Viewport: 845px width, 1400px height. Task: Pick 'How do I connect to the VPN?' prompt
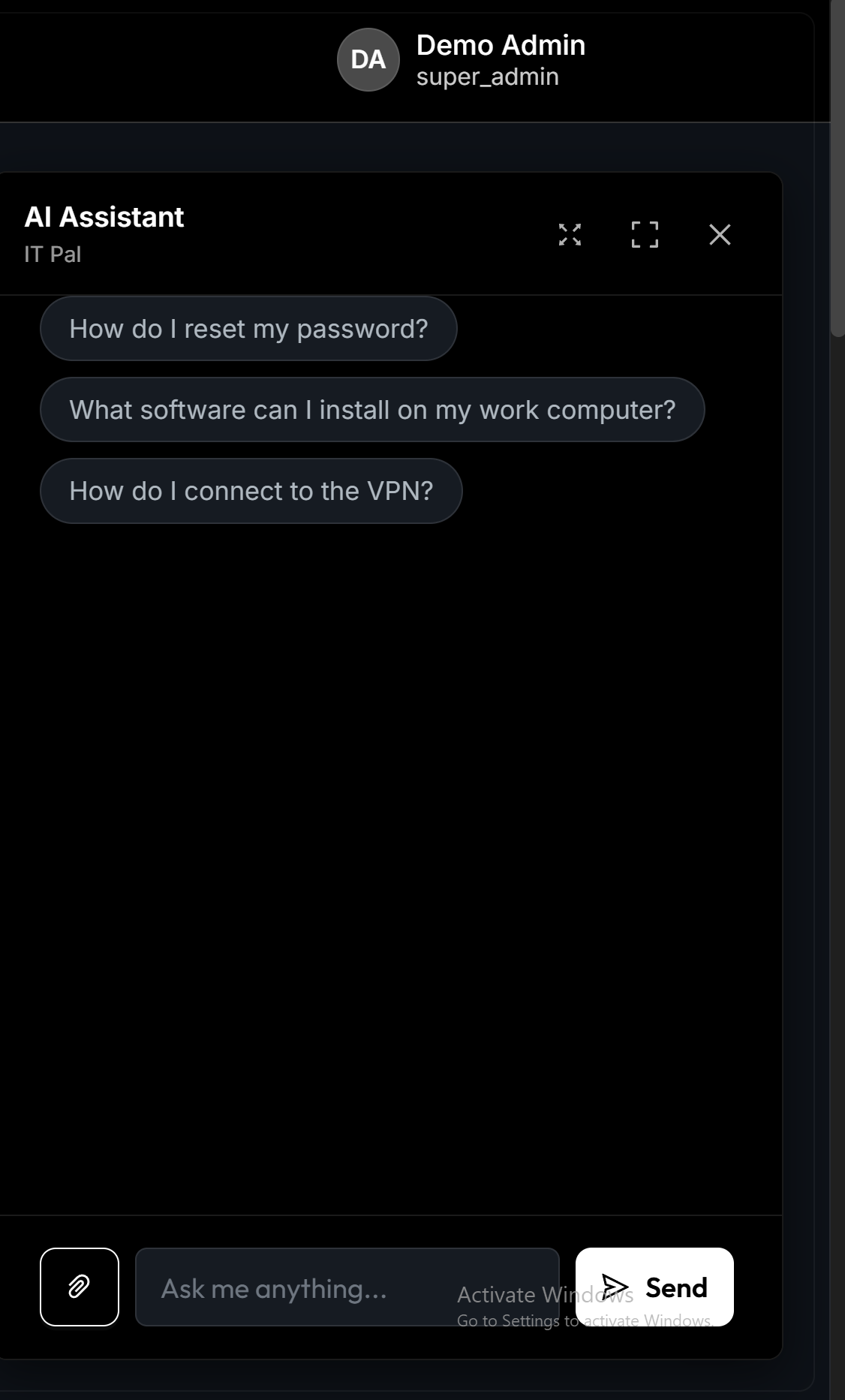[251, 491]
